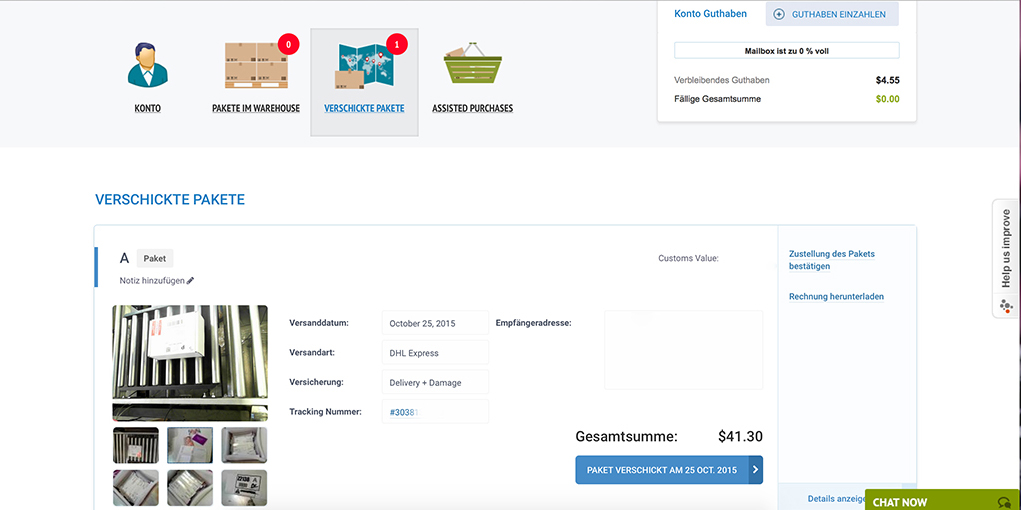
Task: Go to Assisted Purchases tab label
Action: (473, 109)
